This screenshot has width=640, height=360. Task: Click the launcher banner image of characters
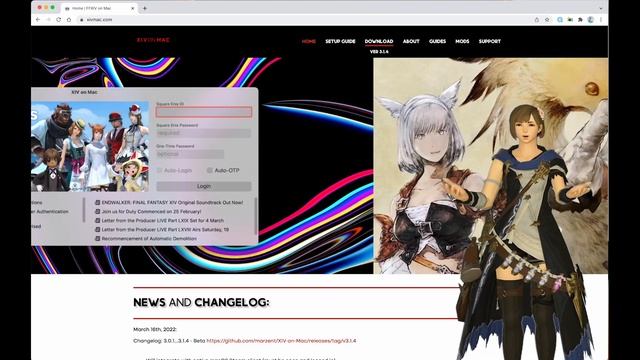pos(90,147)
